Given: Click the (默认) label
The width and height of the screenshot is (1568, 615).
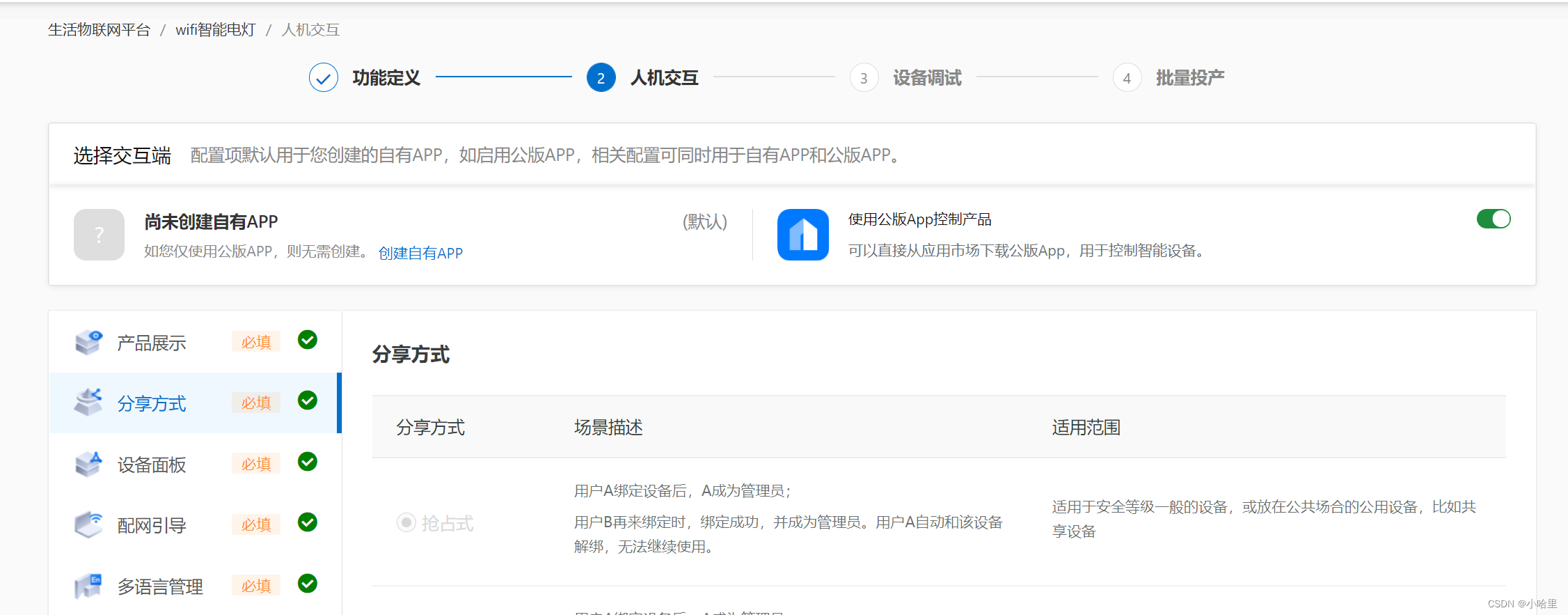Looking at the screenshot, I should click(705, 221).
